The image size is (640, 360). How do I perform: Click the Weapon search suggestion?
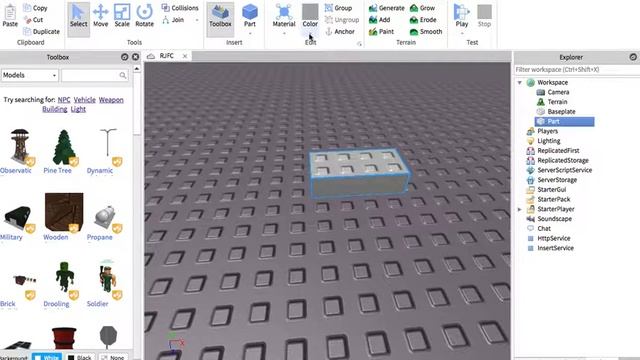(111, 100)
